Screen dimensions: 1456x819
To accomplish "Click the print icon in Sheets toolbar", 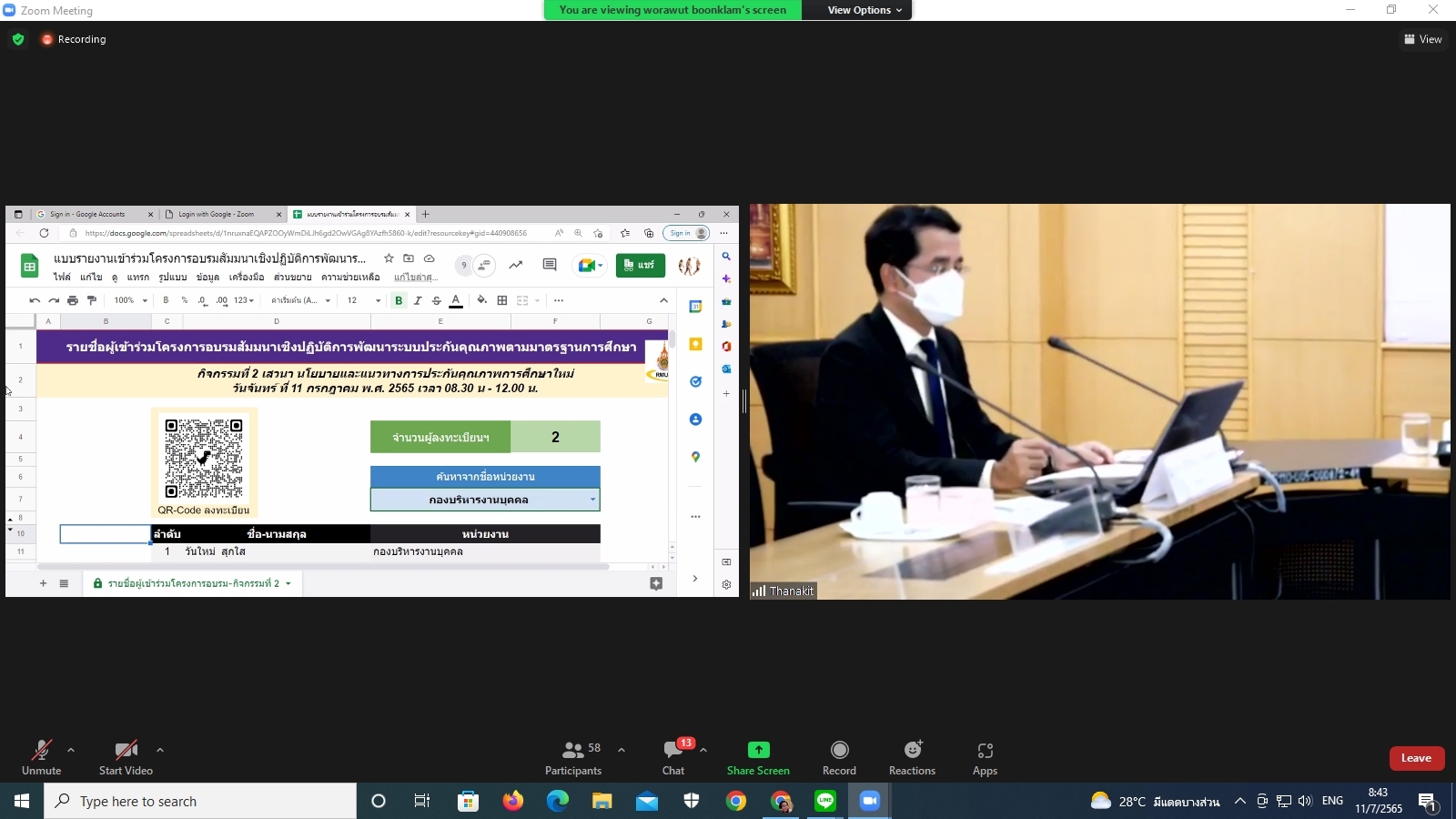I will tap(73, 300).
